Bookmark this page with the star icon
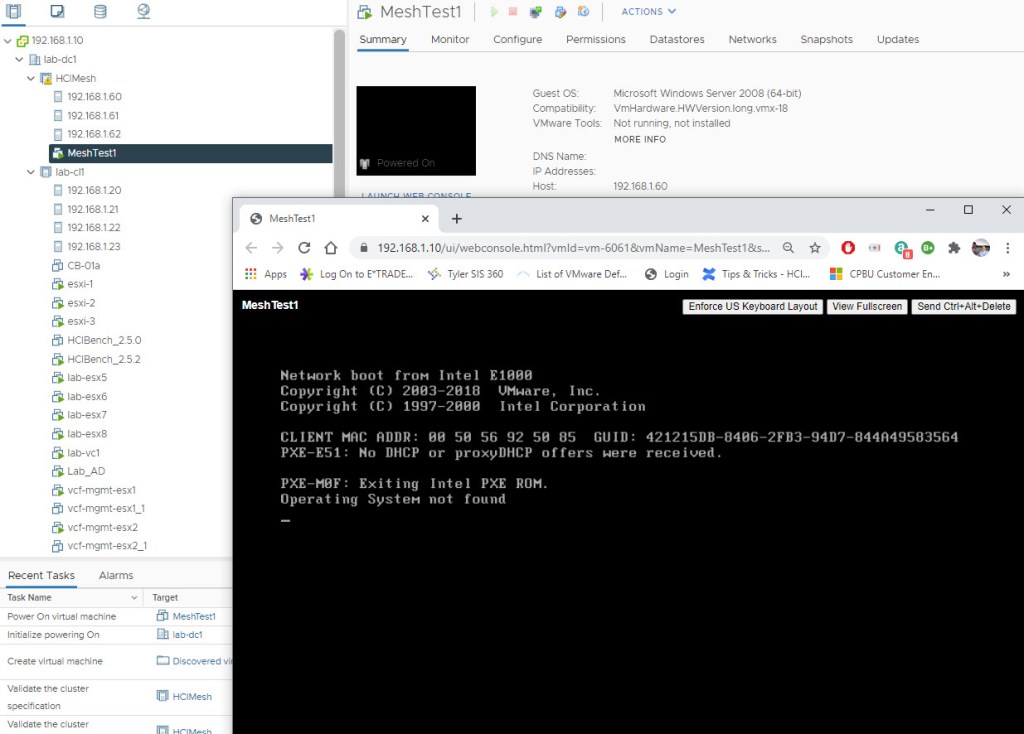The image size is (1024, 734). pyautogui.click(x=815, y=248)
